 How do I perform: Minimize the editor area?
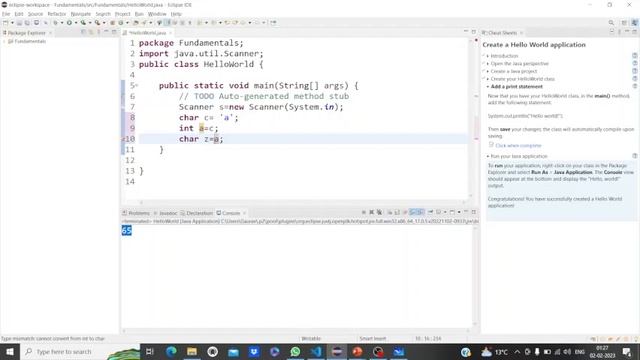[466, 31]
